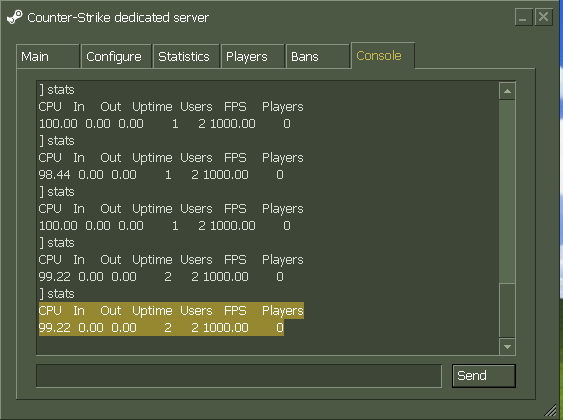Open the Configure tab
This screenshot has height=420, width=563.
pyautogui.click(x=116, y=56)
